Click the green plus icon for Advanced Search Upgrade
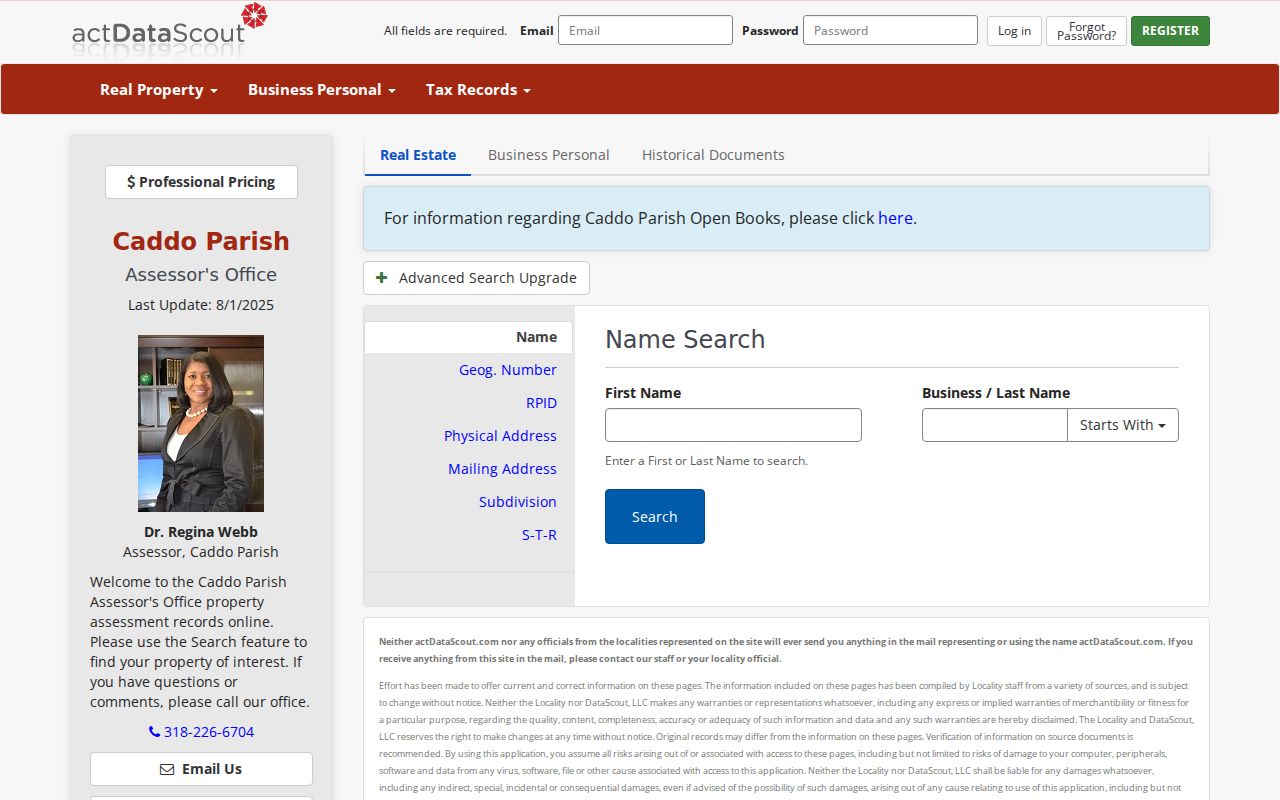 (x=382, y=278)
